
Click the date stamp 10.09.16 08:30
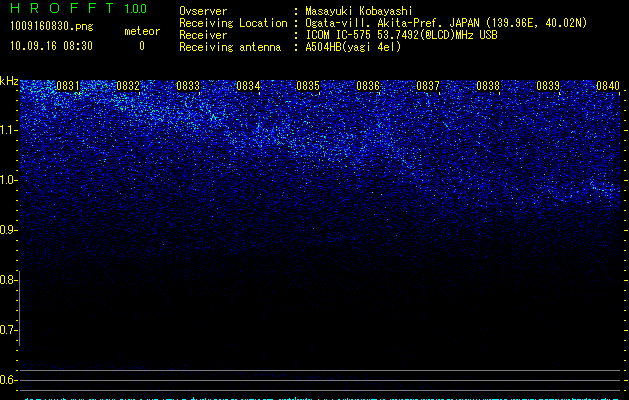[51, 46]
